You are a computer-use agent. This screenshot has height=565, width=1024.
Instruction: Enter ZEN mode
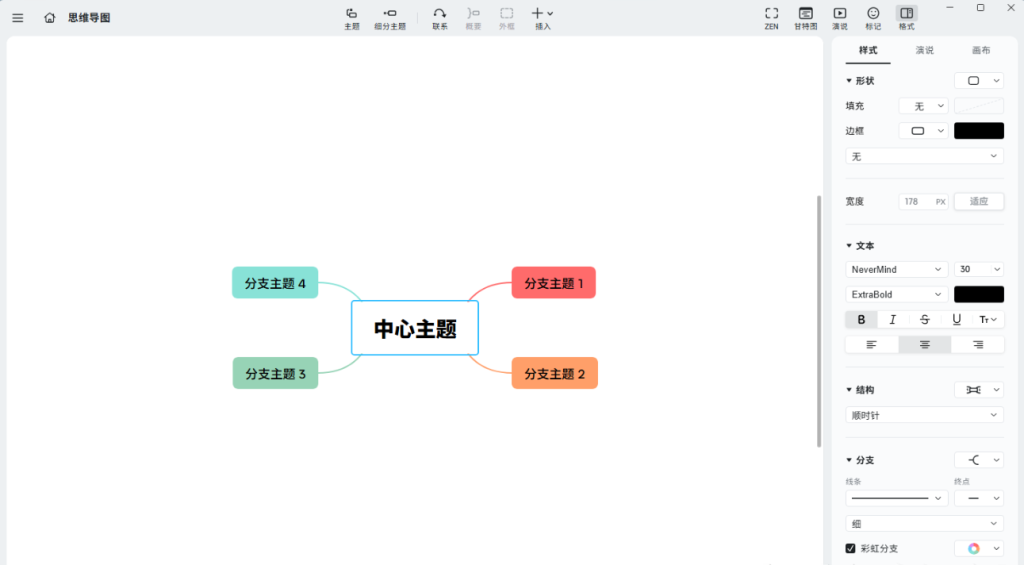[771, 18]
